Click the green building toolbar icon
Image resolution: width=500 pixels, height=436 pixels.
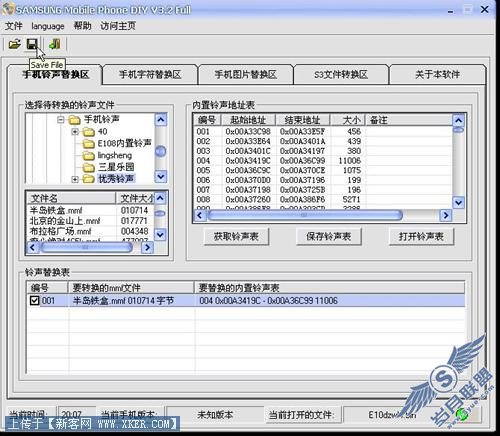[55, 44]
